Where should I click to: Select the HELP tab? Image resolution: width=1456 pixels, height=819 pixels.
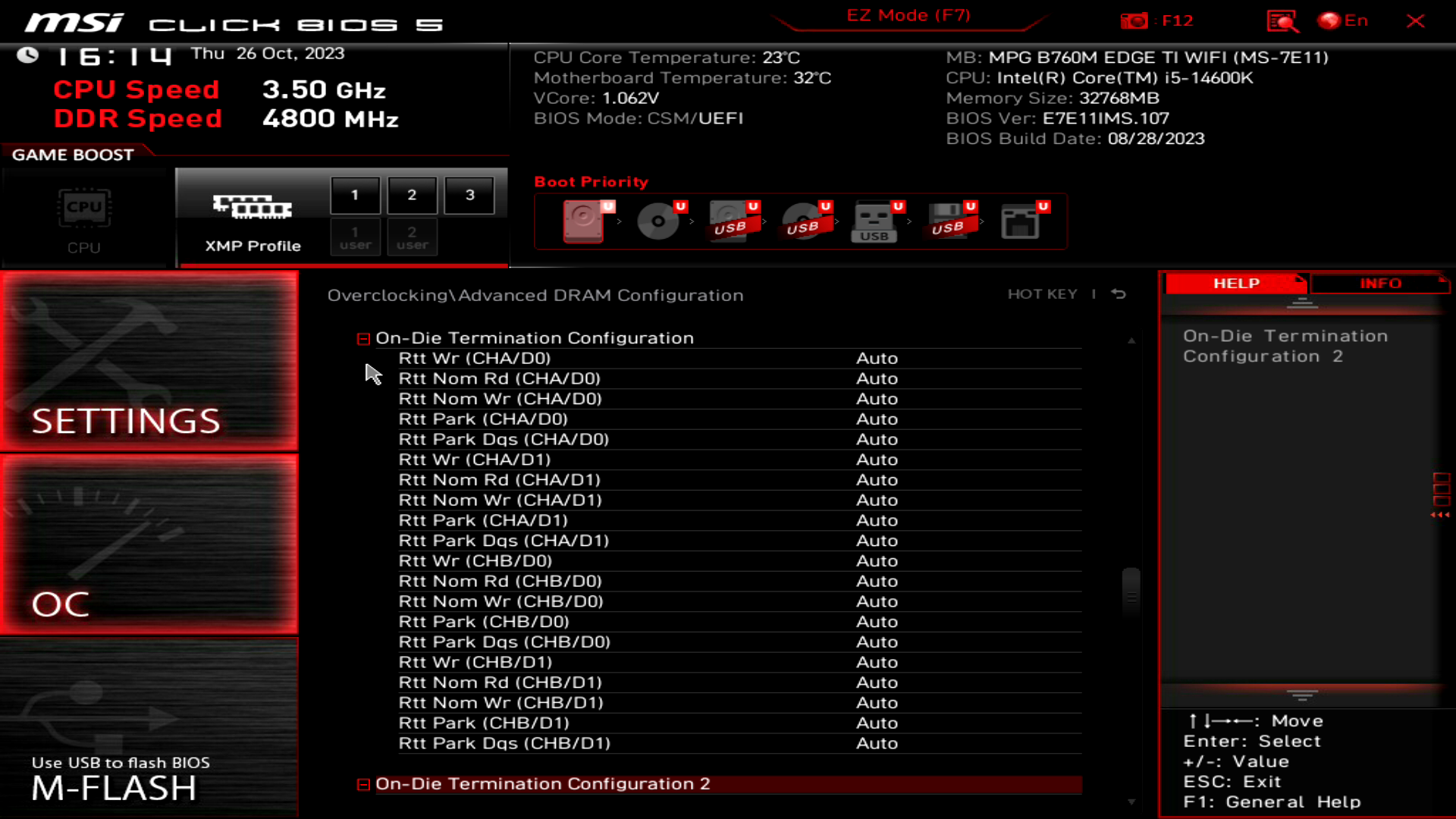[x=1235, y=283]
